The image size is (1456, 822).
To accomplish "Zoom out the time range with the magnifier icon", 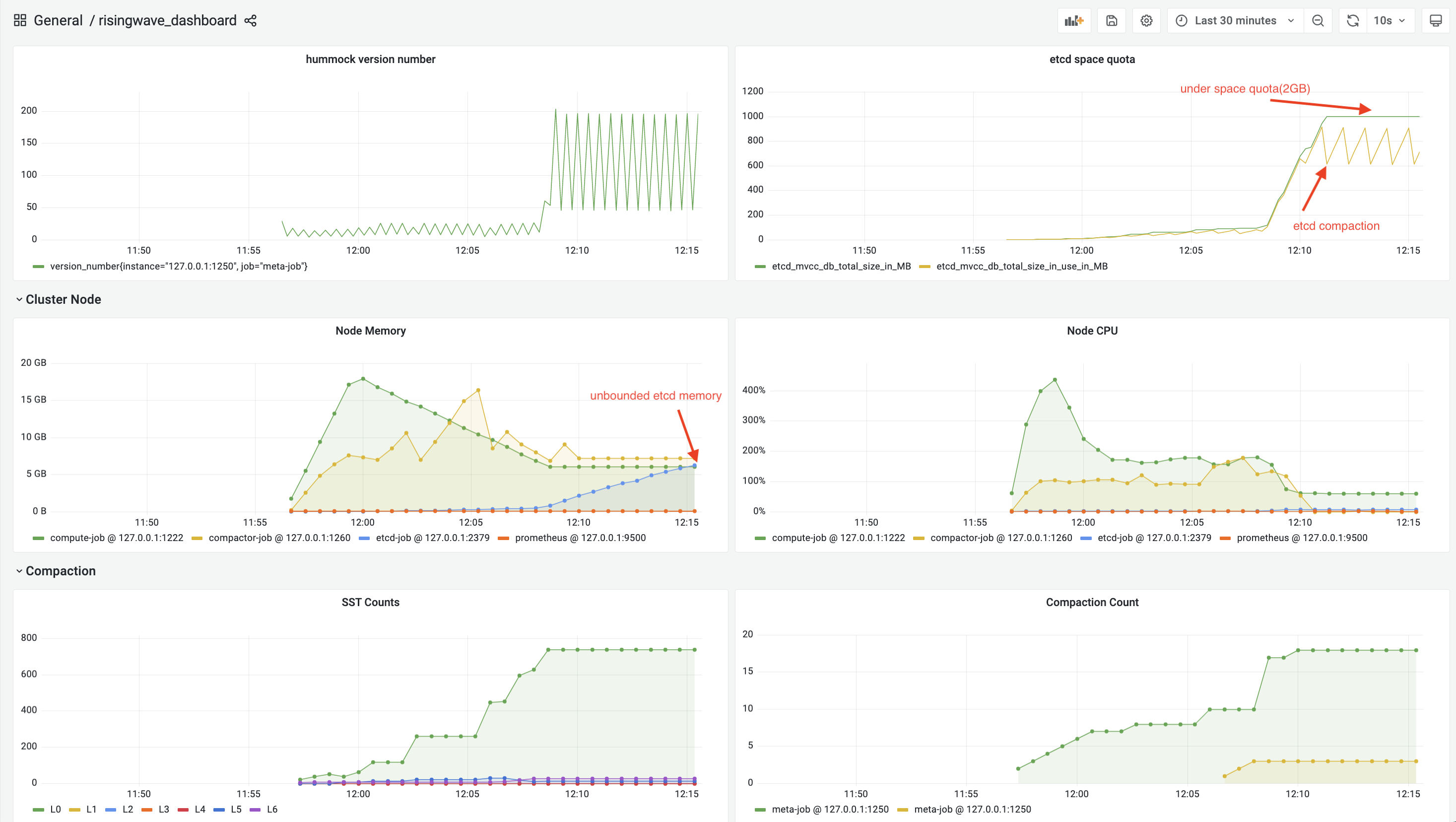I will click(1318, 20).
